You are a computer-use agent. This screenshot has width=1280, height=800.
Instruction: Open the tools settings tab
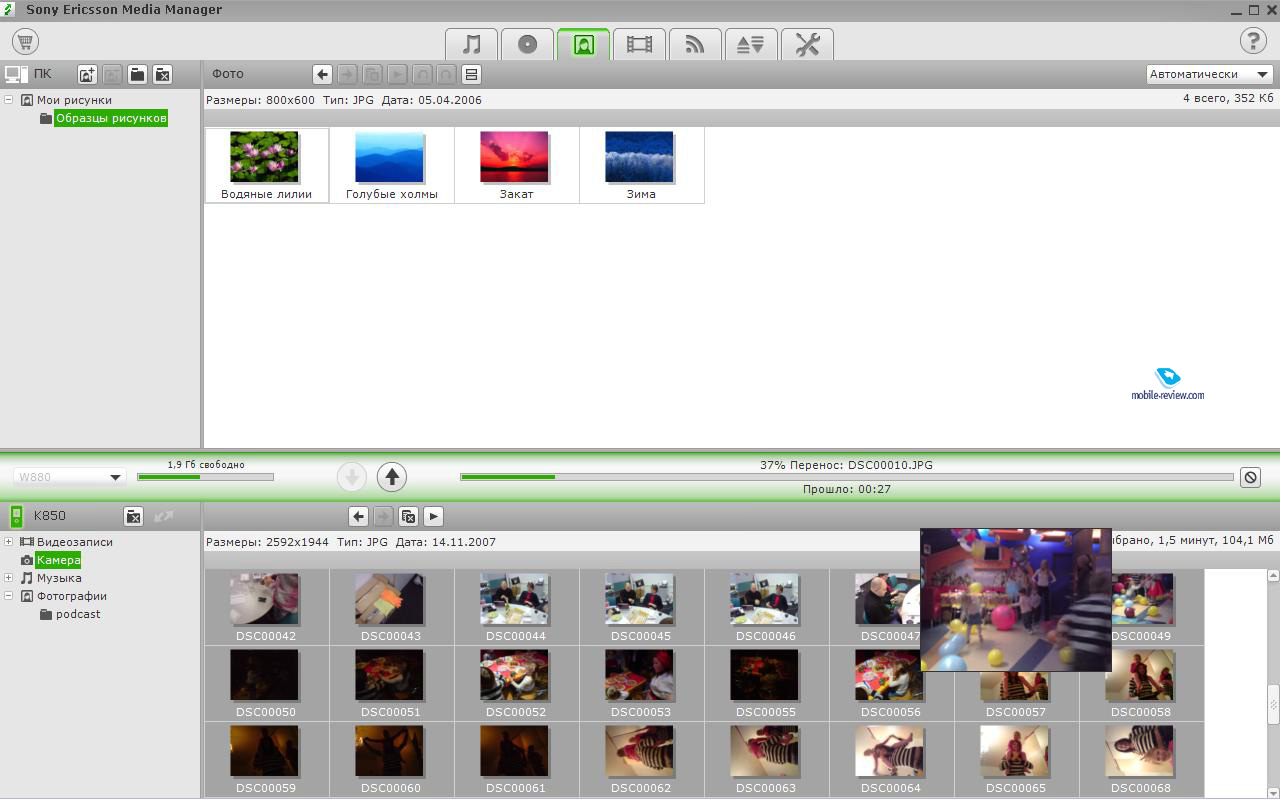pyautogui.click(x=807, y=44)
